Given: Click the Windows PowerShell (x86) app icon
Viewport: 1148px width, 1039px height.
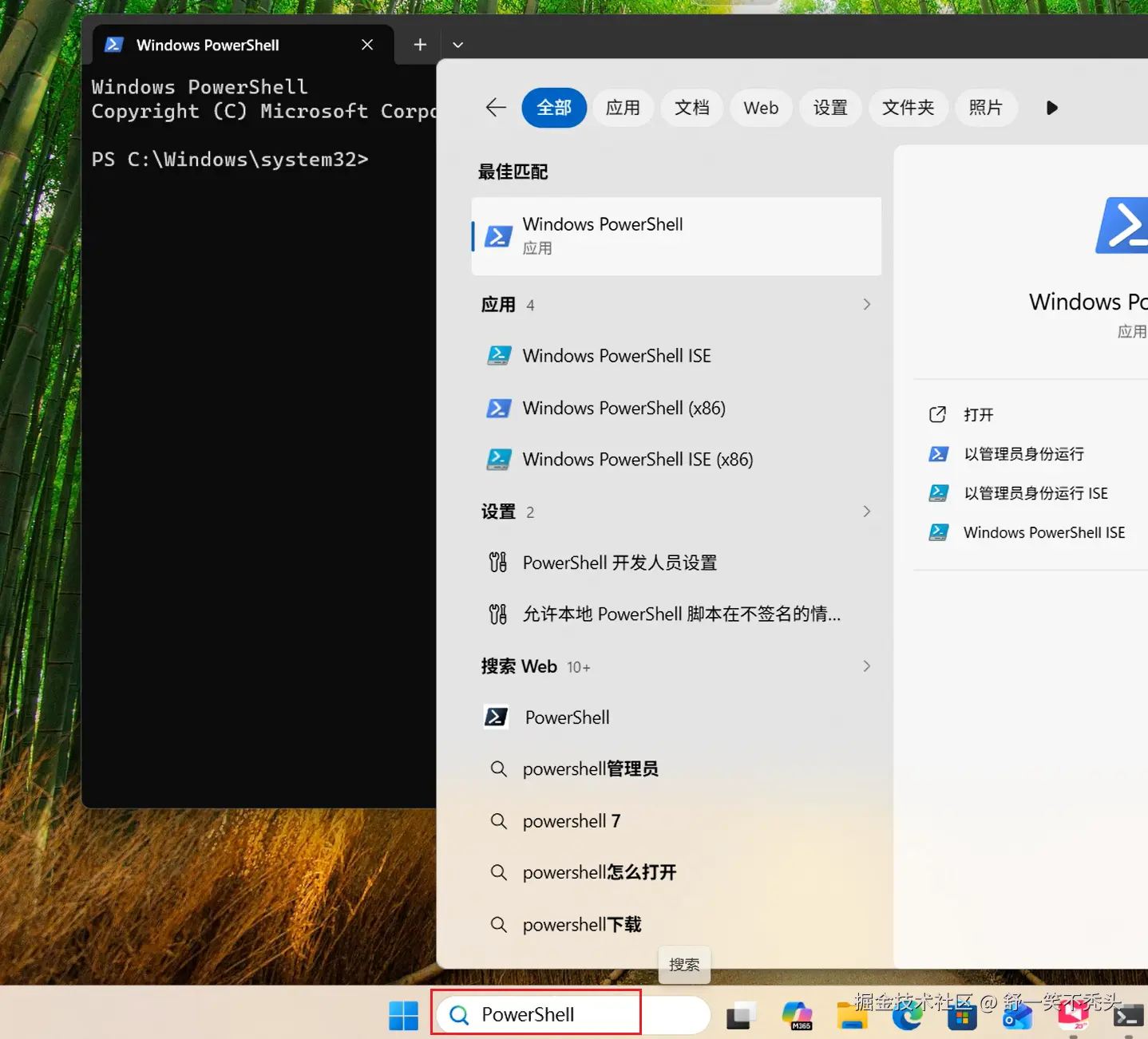Looking at the screenshot, I should point(499,409).
